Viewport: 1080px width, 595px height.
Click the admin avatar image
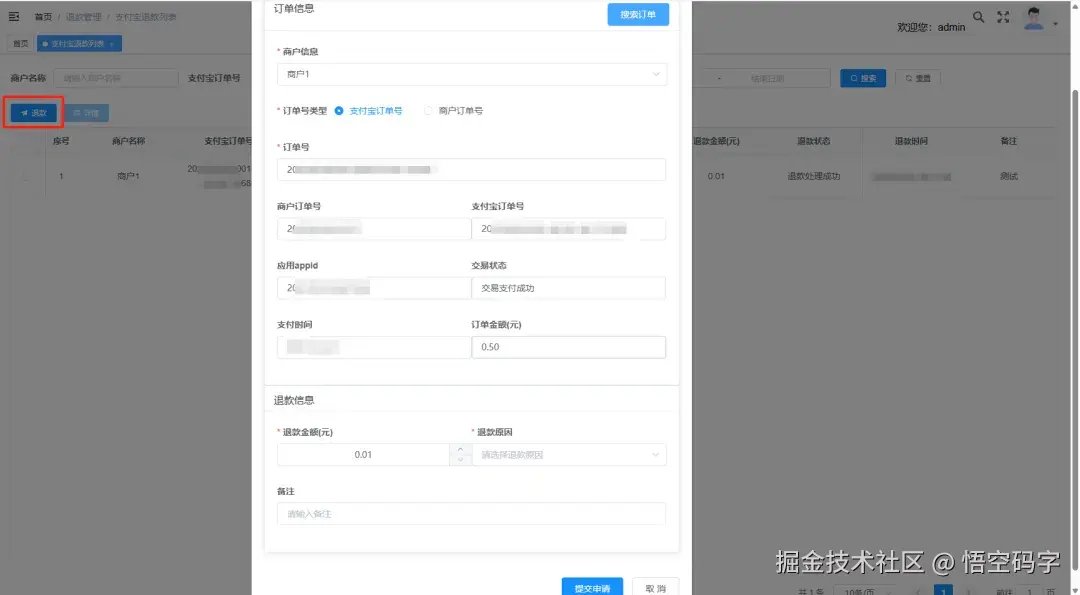pyautogui.click(x=1034, y=20)
